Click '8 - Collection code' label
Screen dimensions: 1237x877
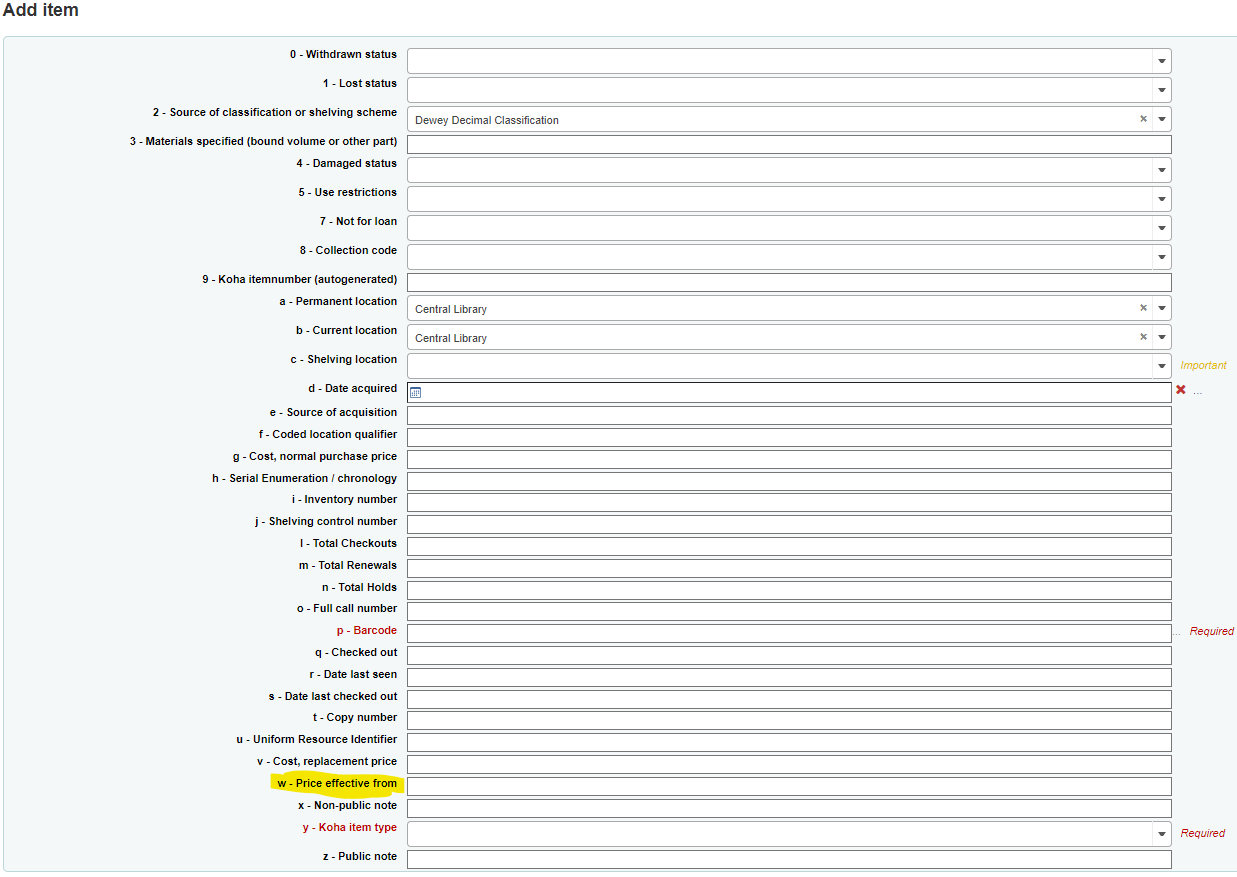coord(348,250)
